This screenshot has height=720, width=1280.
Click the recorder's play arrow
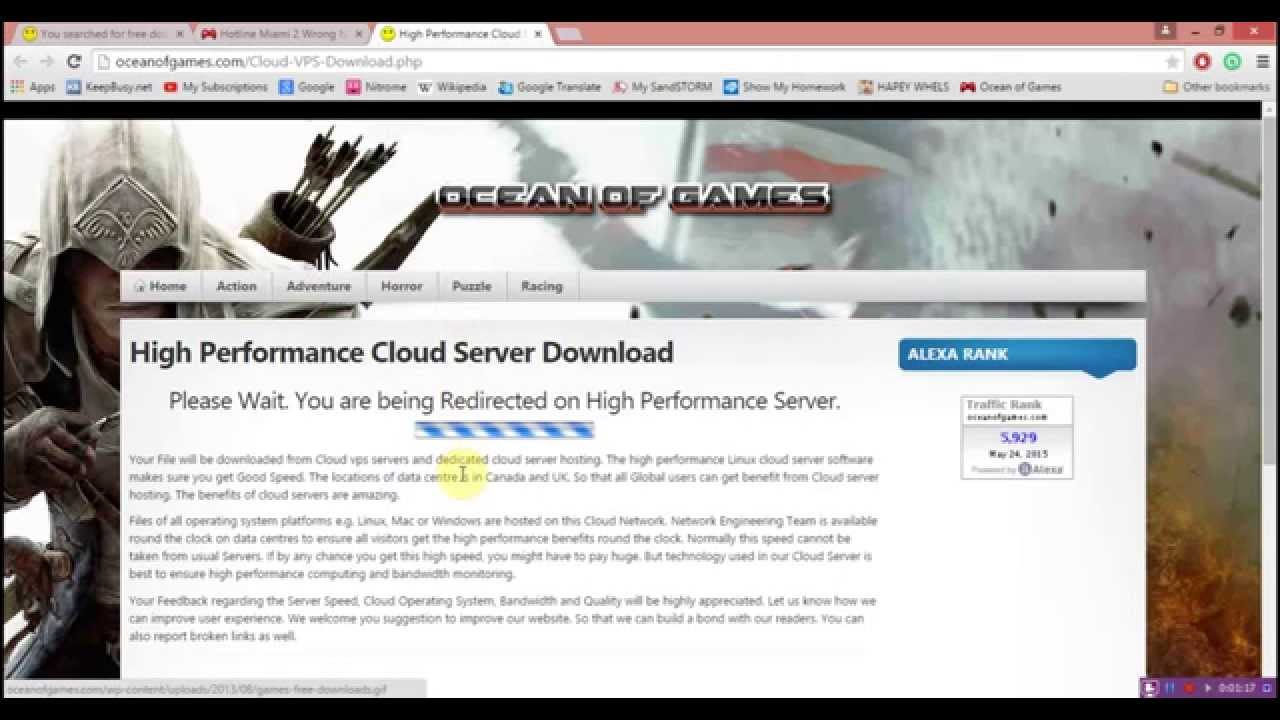1208,688
